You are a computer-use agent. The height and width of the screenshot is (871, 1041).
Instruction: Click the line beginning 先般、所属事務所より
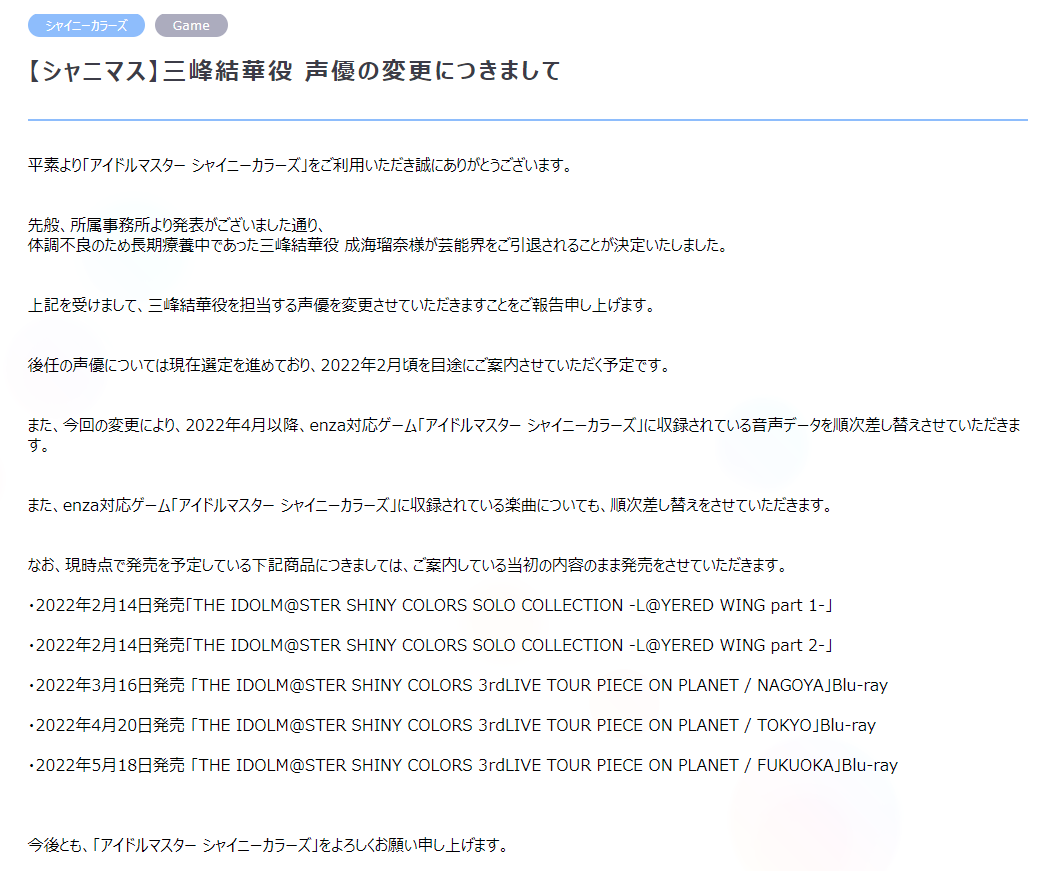click(x=178, y=226)
